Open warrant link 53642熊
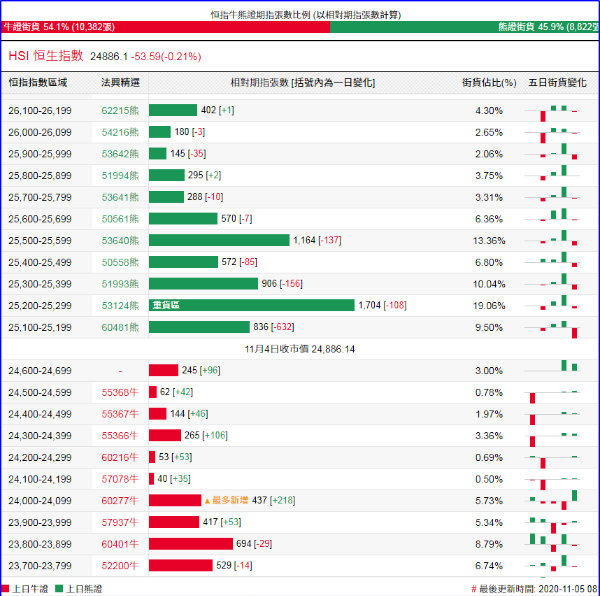The height and width of the screenshot is (596, 600). 120,154
